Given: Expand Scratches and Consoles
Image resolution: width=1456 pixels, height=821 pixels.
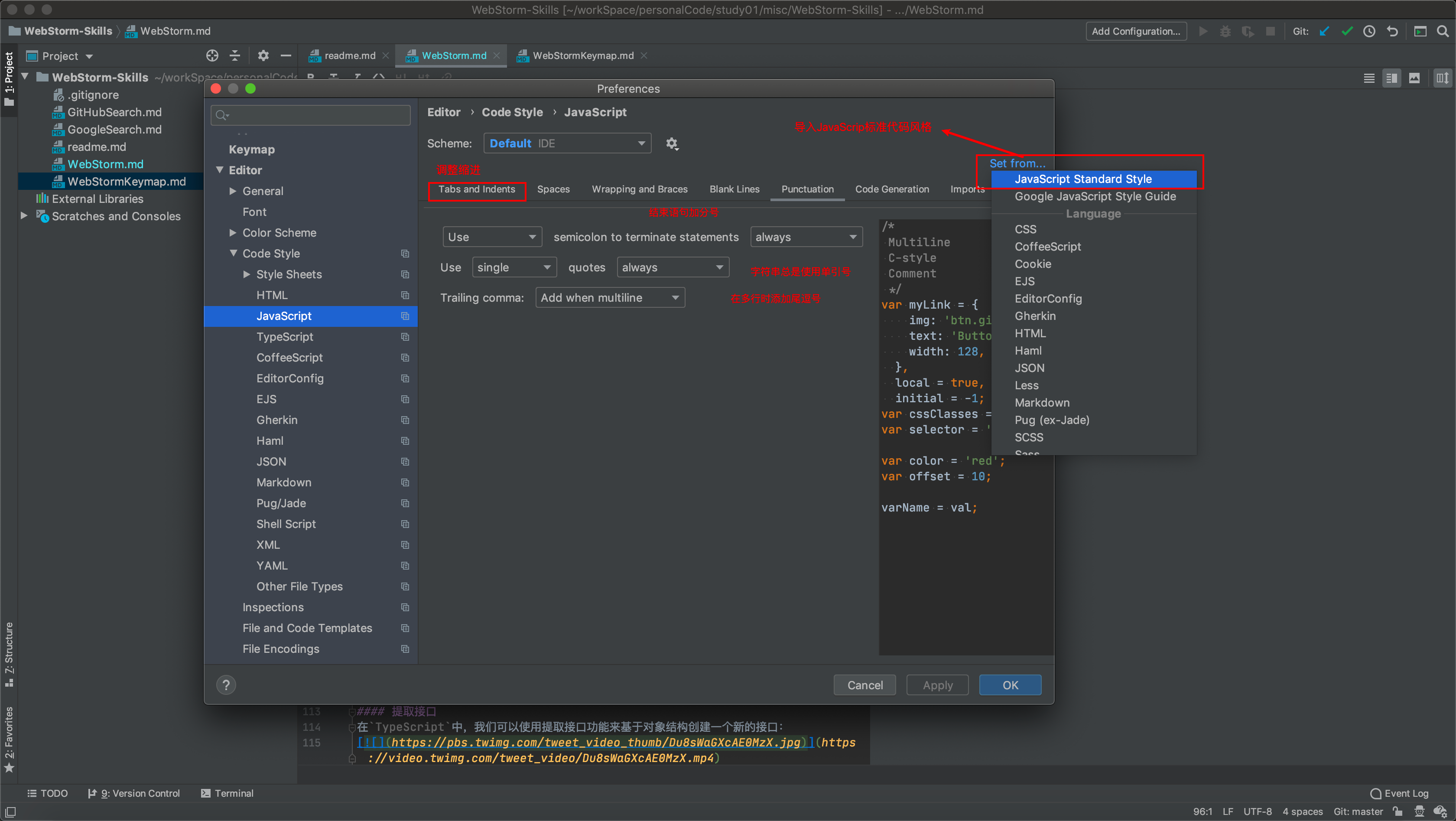Looking at the screenshot, I should tap(24, 215).
